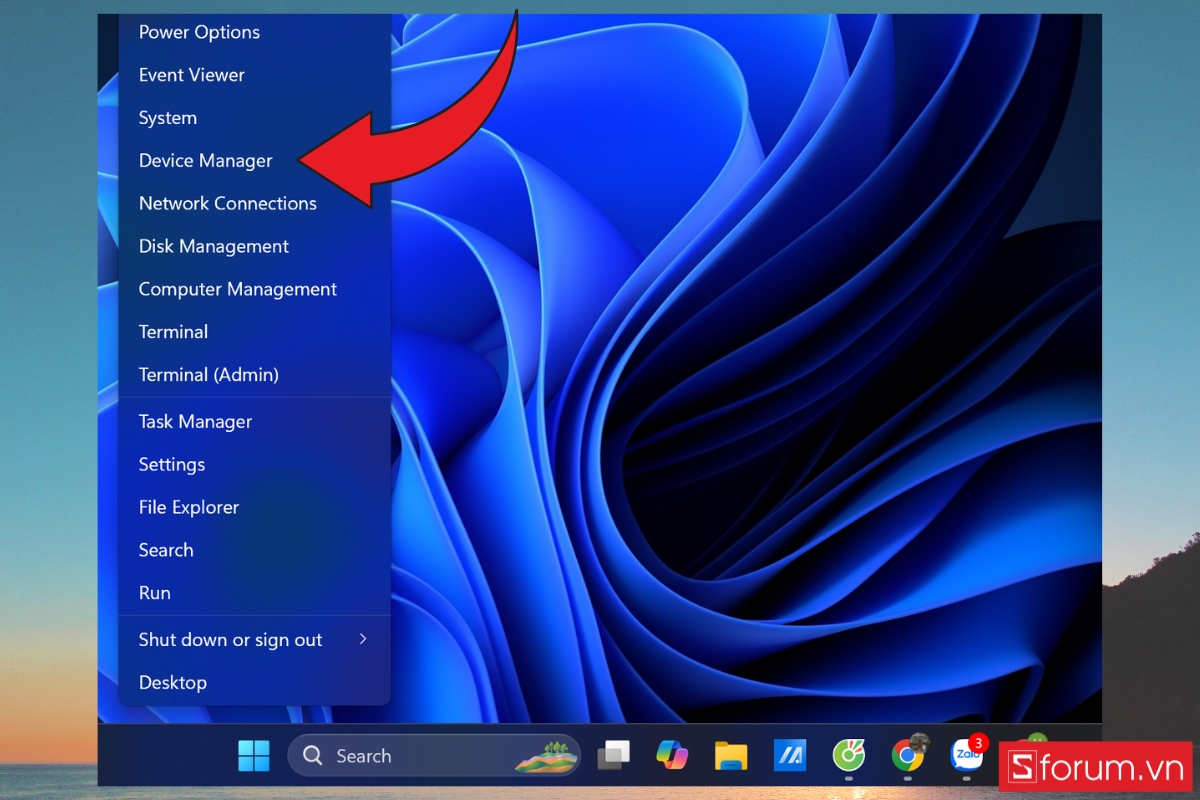
Task: Open the blue slanted-stripes app on taskbar
Action: coord(790,756)
